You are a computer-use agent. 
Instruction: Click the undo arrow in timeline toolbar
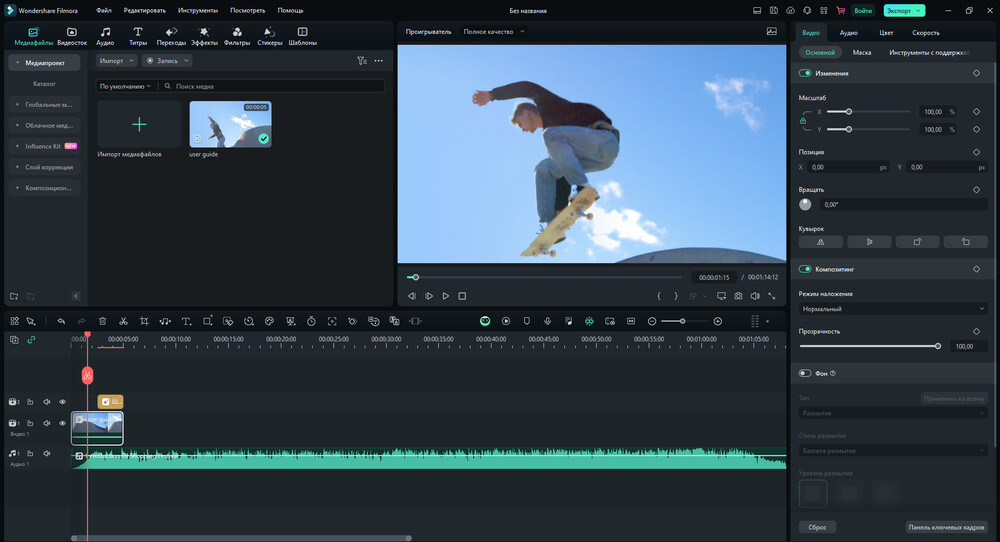tap(61, 321)
